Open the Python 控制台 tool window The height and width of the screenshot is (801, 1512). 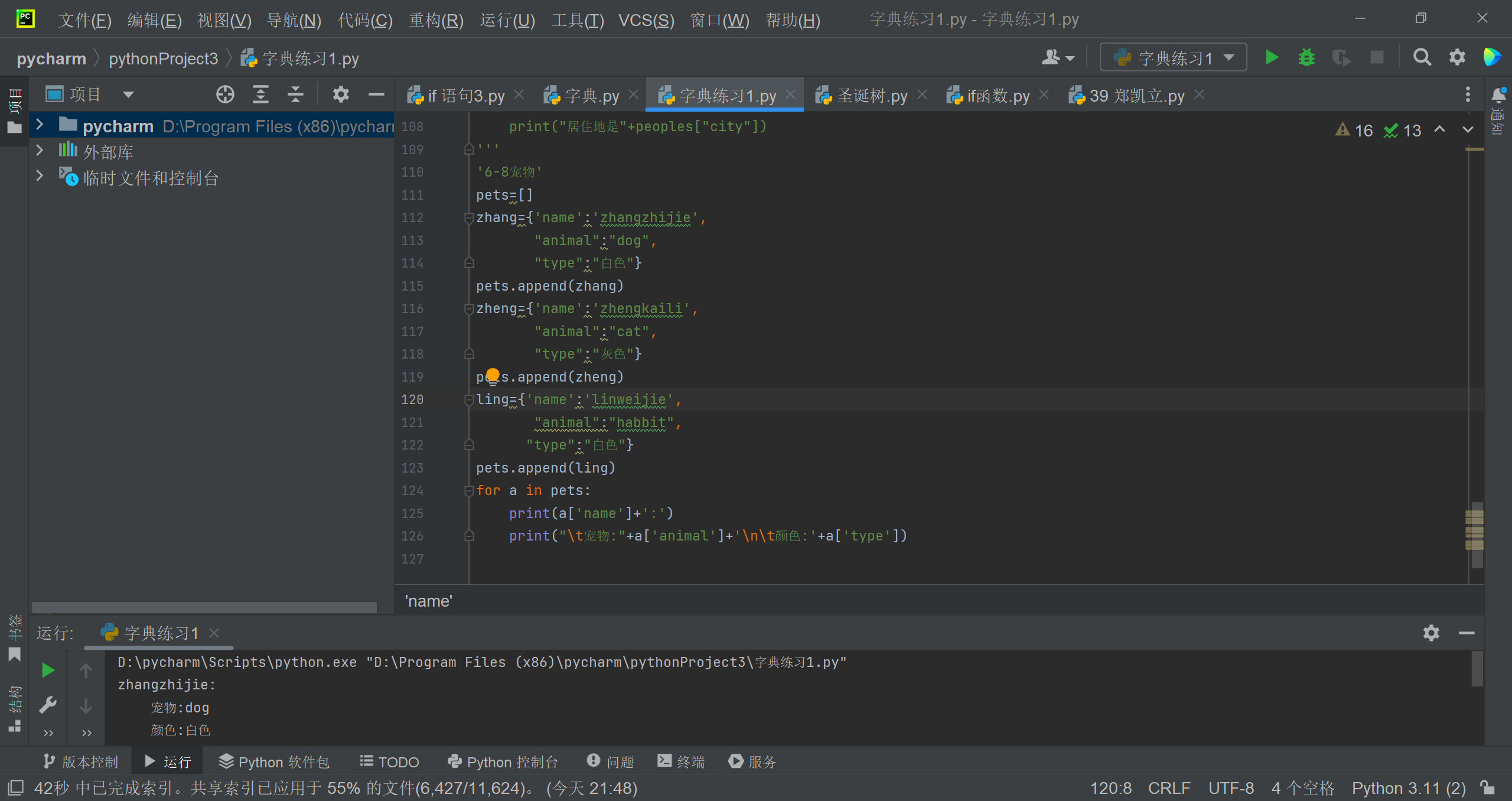click(x=503, y=762)
